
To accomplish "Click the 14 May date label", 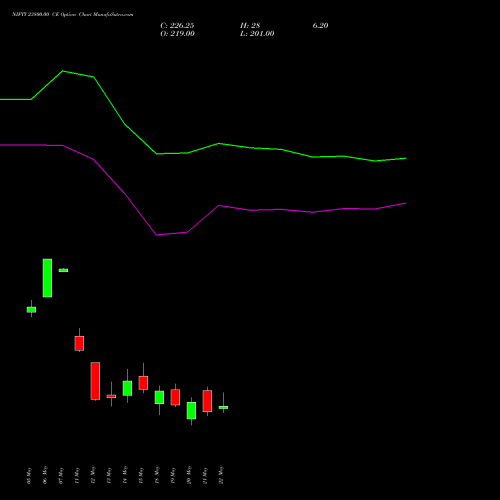I will pos(125,475).
